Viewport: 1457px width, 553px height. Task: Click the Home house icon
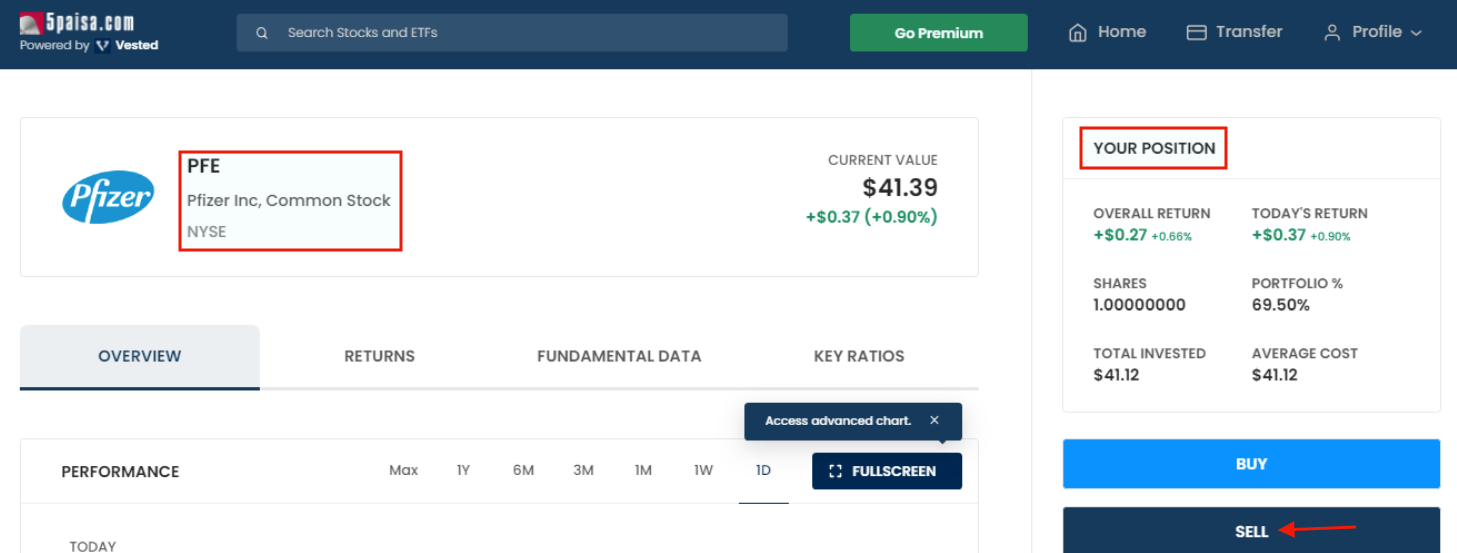click(1078, 33)
